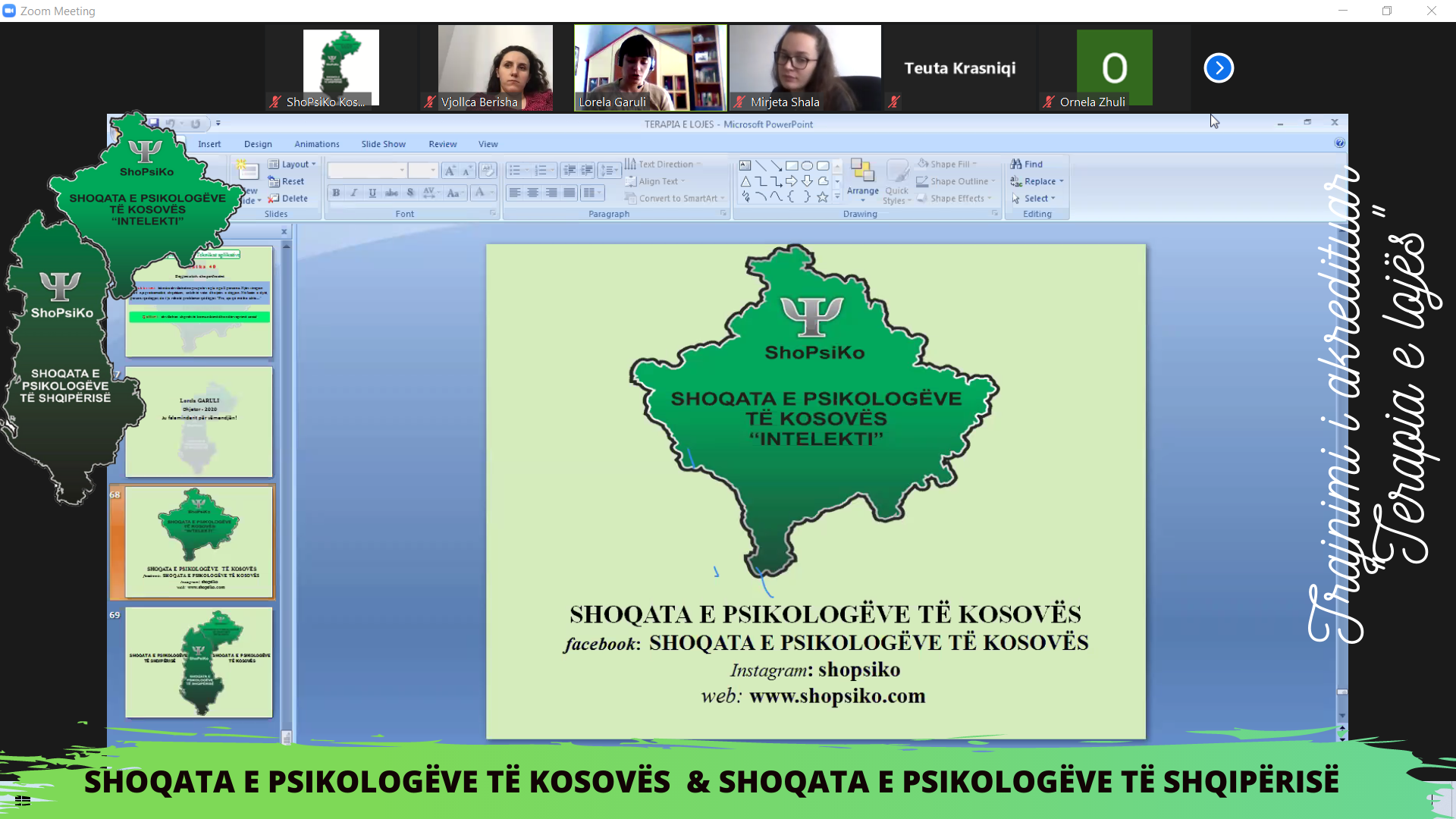Expand the shapes gallery More button
Screen dimensions: 1456x819
tap(837, 197)
